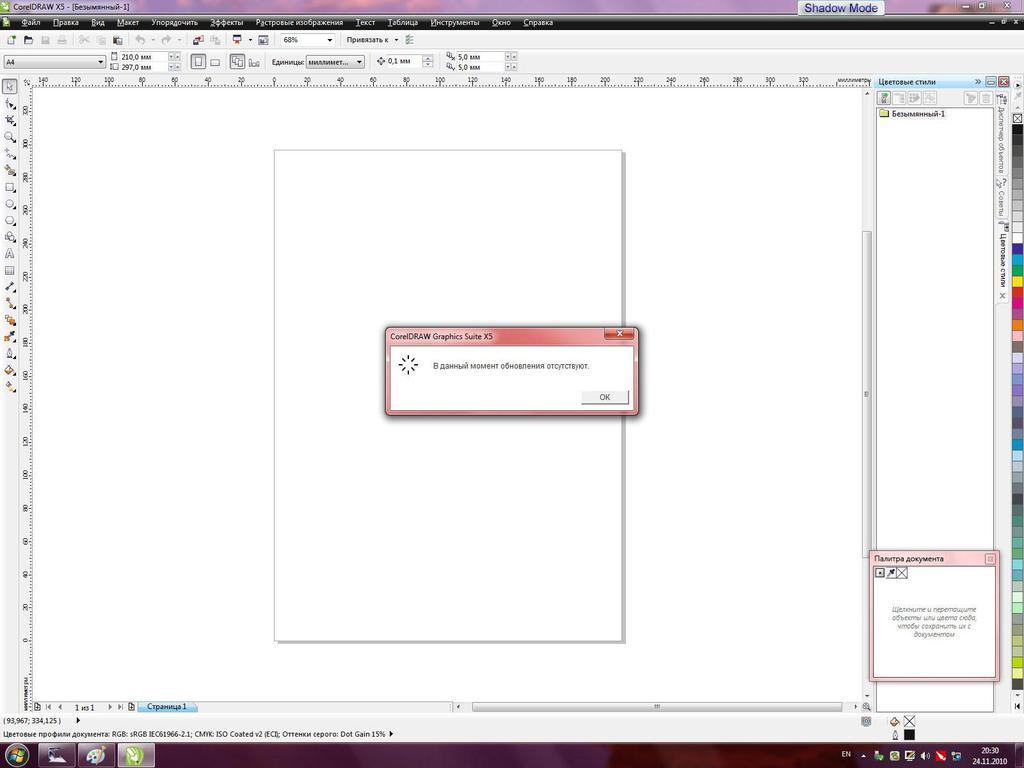Open the Эффекты menu
This screenshot has width=1024, height=768.
click(x=227, y=22)
